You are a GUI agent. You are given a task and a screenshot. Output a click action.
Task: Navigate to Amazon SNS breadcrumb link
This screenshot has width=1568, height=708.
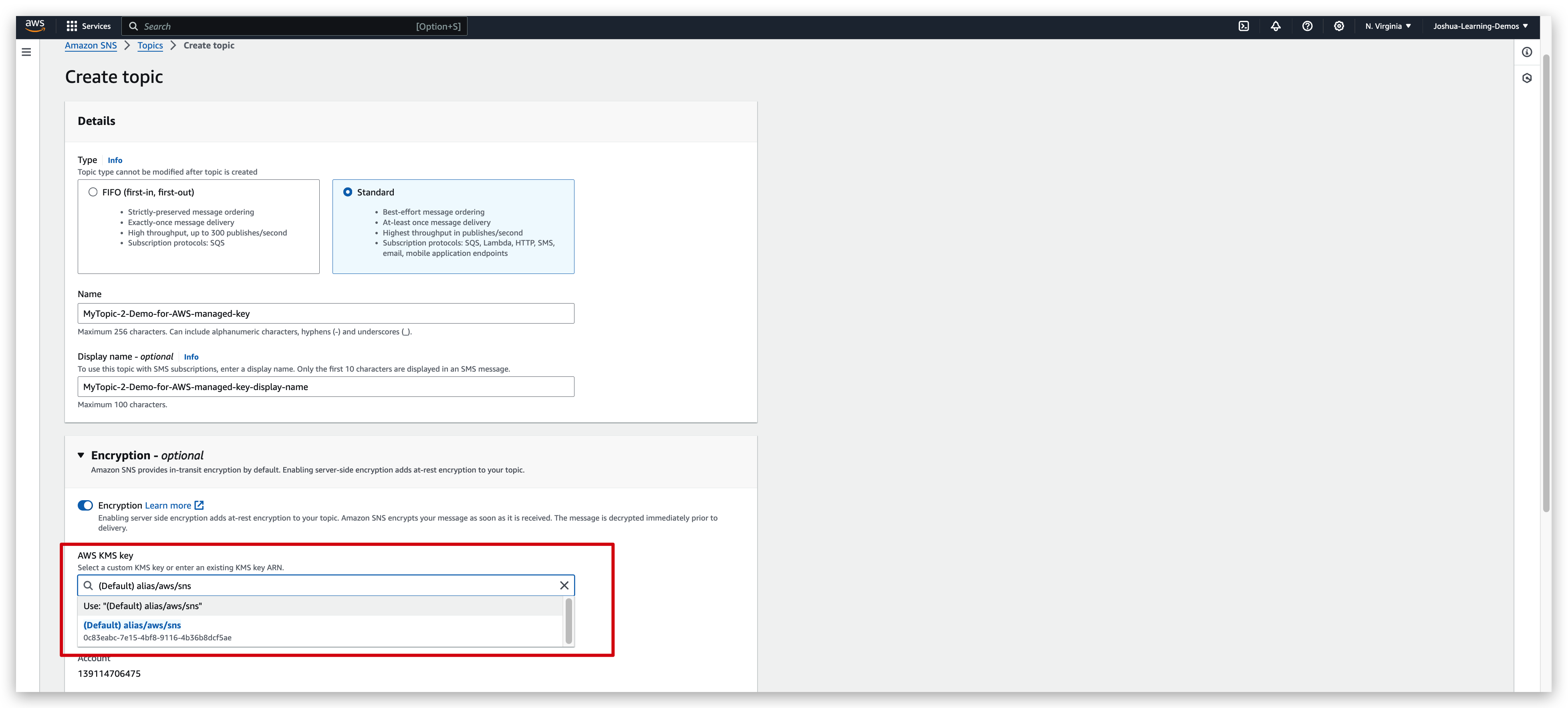click(90, 45)
